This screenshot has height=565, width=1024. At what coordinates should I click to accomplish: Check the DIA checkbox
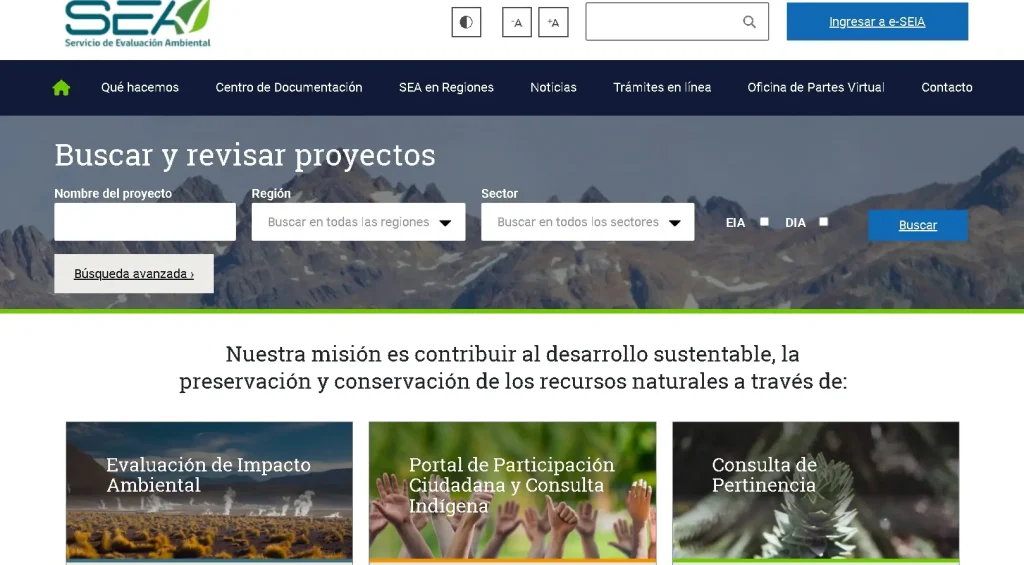(x=824, y=222)
